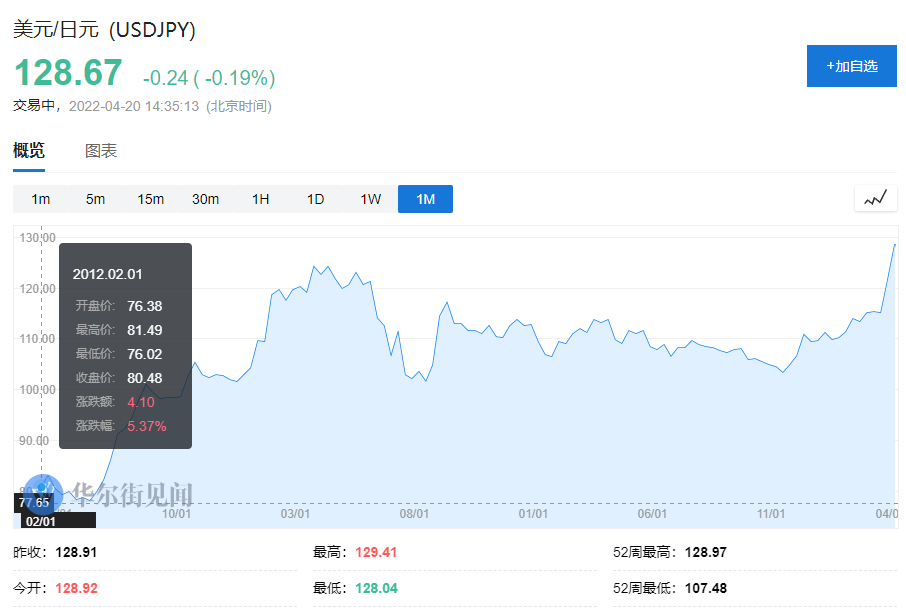Viewport: 906px width, 616px height.
Task: Click the 美元/日元 (USDJPY) title
Action: (104, 30)
